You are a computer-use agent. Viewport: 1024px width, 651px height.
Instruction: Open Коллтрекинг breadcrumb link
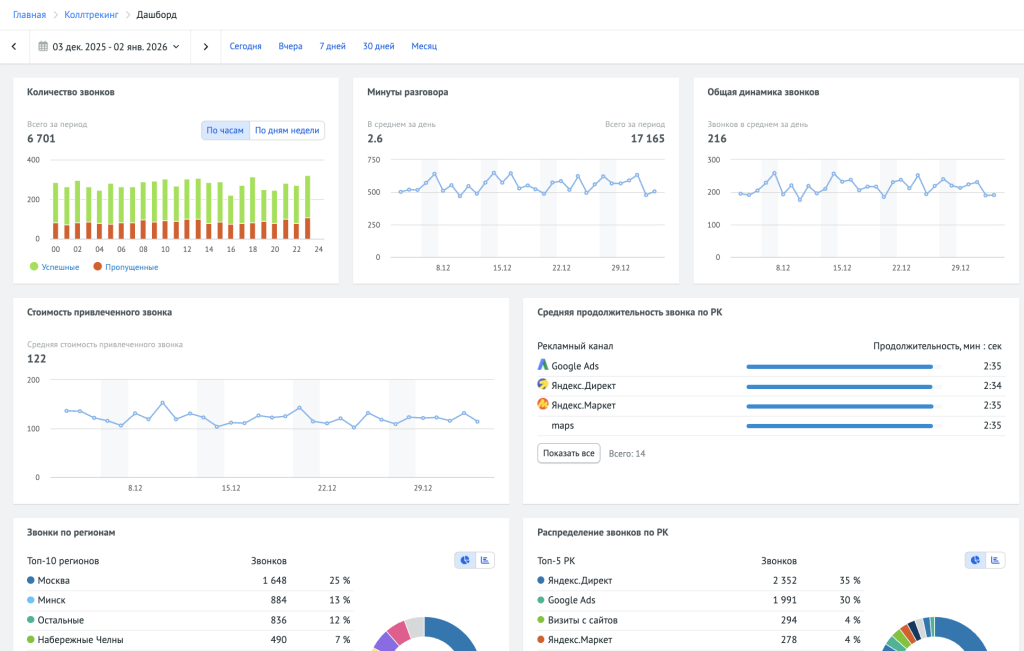(x=90, y=15)
